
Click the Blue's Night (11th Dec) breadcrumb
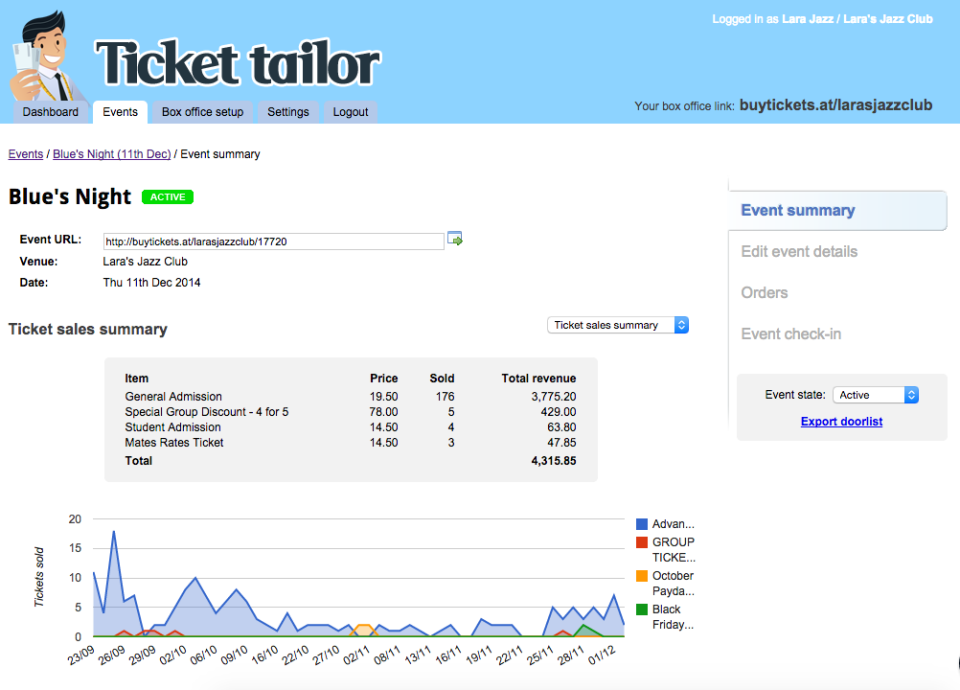(x=111, y=154)
